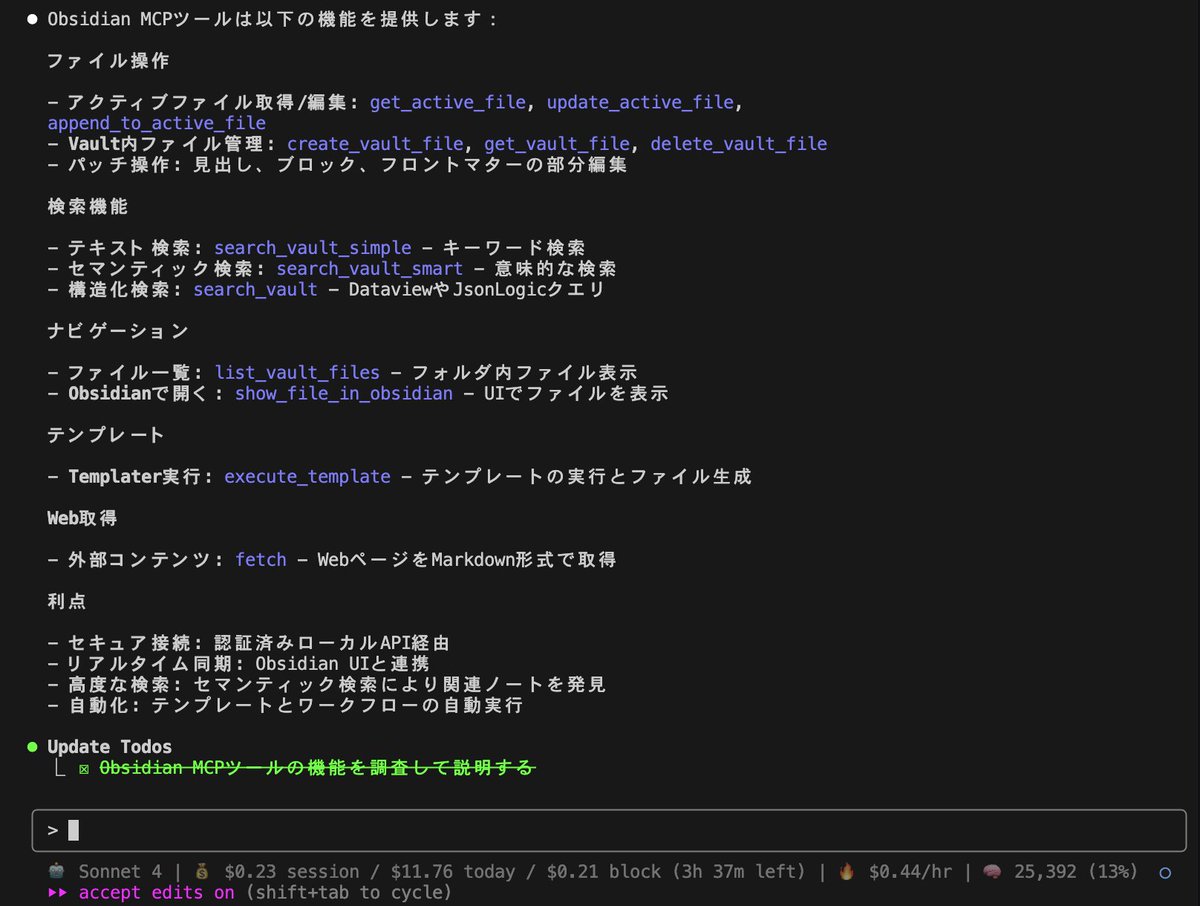This screenshot has height=906, width=1200.
Task: Click the money bag icon in status line
Action: tap(202, 872)
